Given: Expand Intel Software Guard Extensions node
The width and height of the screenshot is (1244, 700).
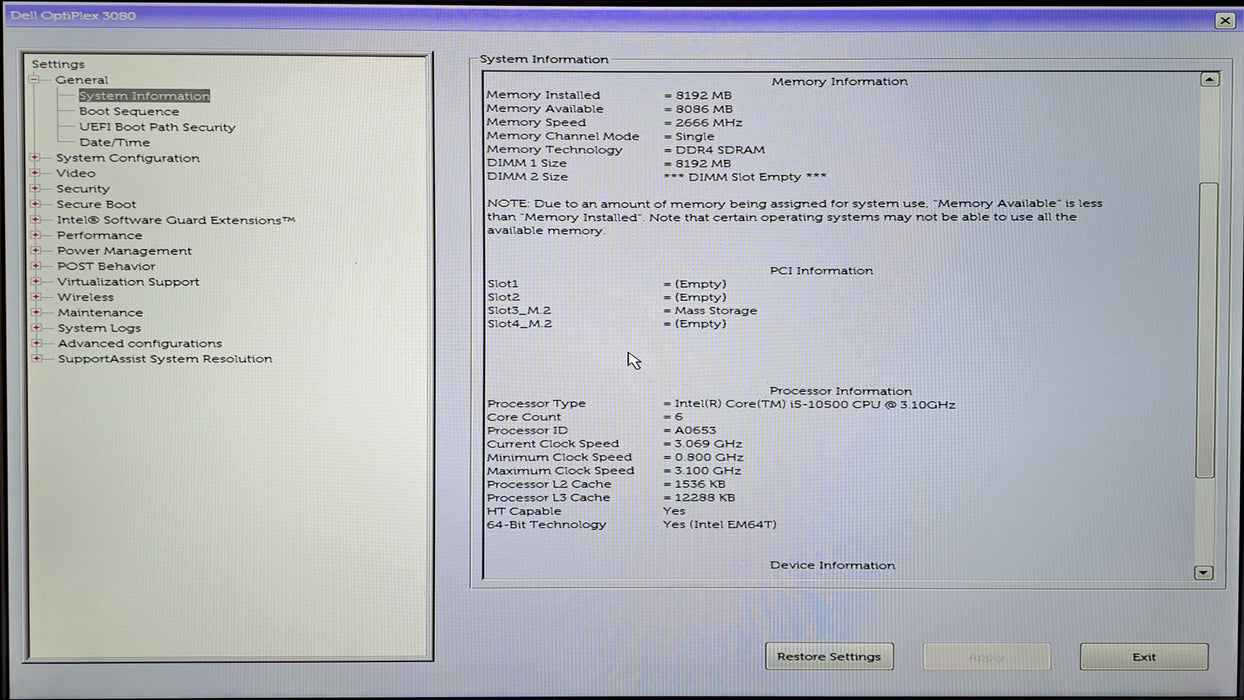Looking at the screenshot, I should (36, 220).
